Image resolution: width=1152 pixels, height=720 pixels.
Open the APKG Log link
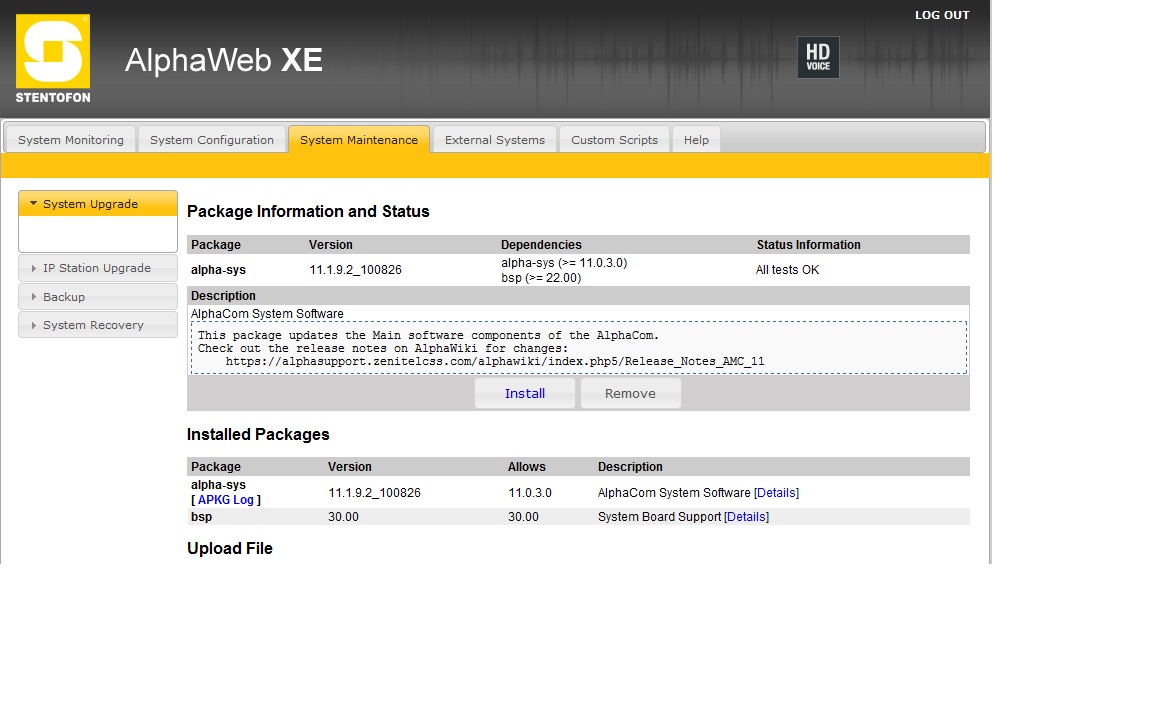226,500
